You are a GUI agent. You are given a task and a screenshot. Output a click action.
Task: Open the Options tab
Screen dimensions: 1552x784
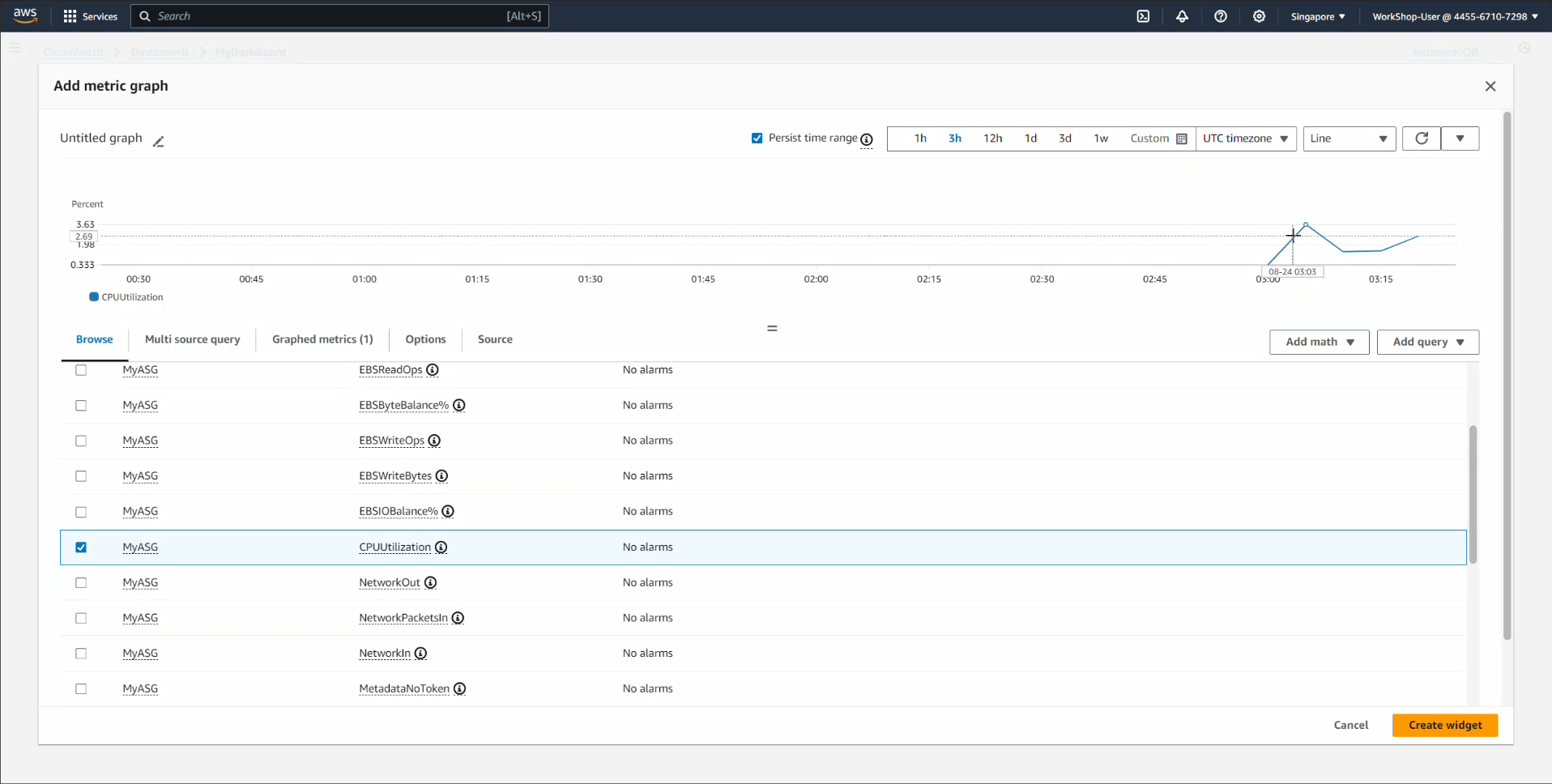point(425,339)
